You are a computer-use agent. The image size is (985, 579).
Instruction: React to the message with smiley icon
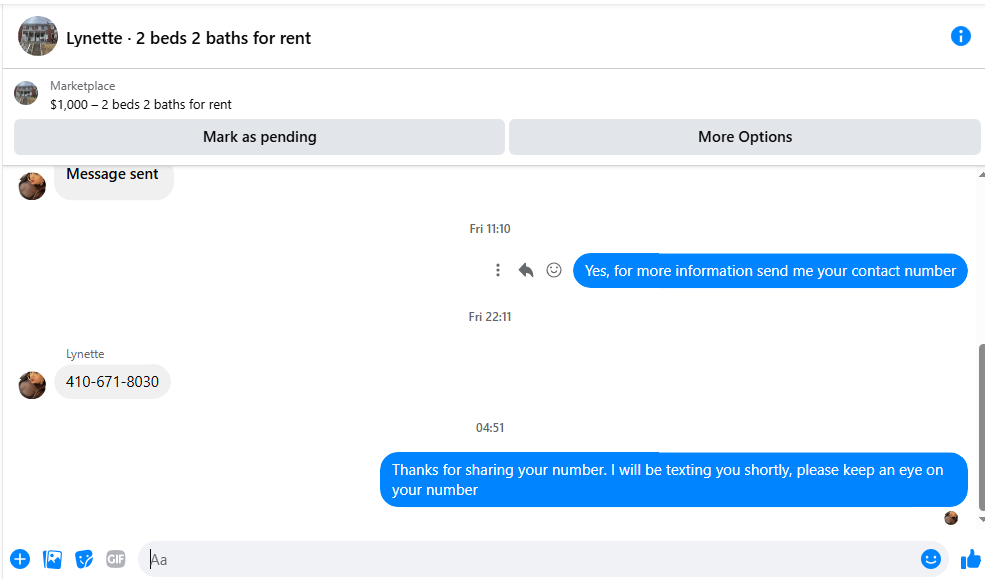click(x=554, y=270)
